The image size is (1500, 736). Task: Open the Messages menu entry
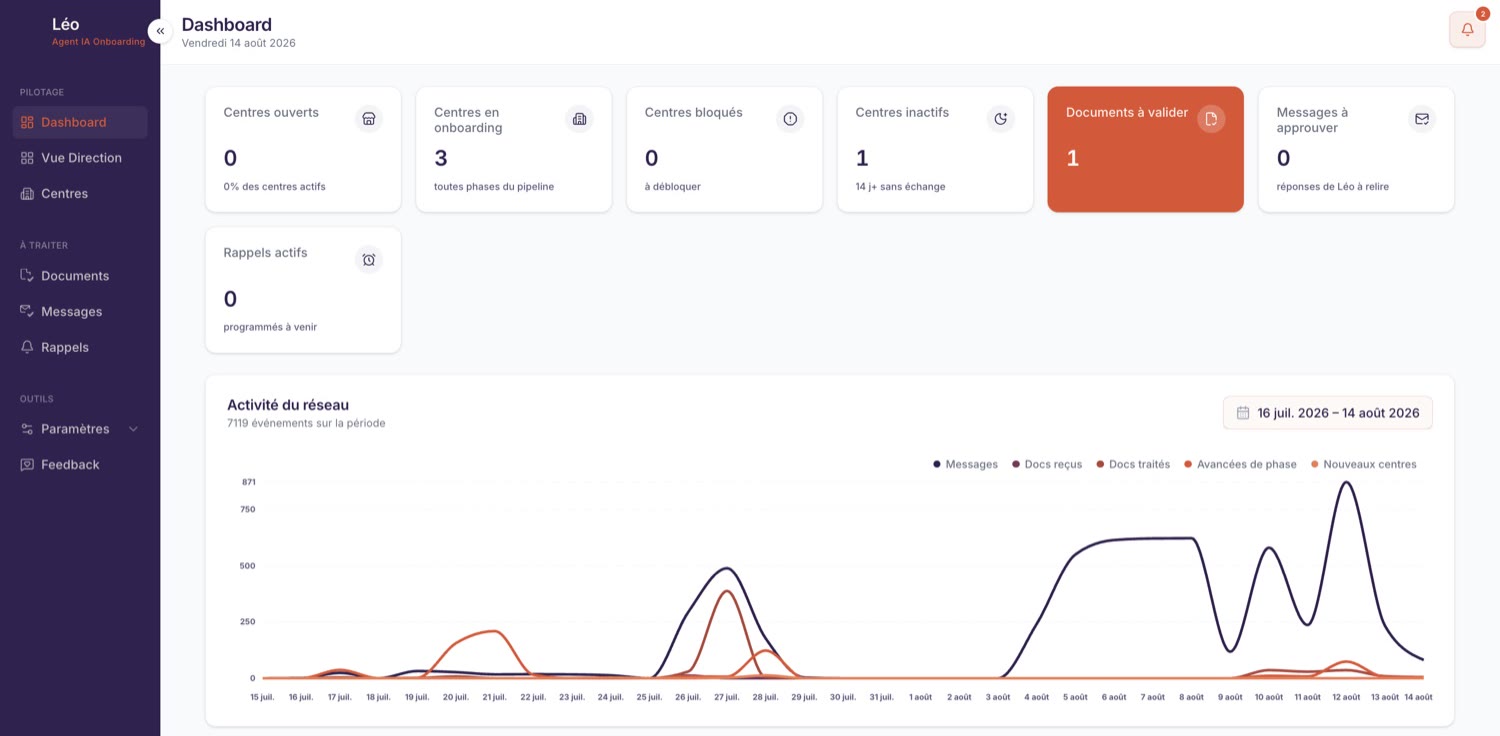pos(80,312)
